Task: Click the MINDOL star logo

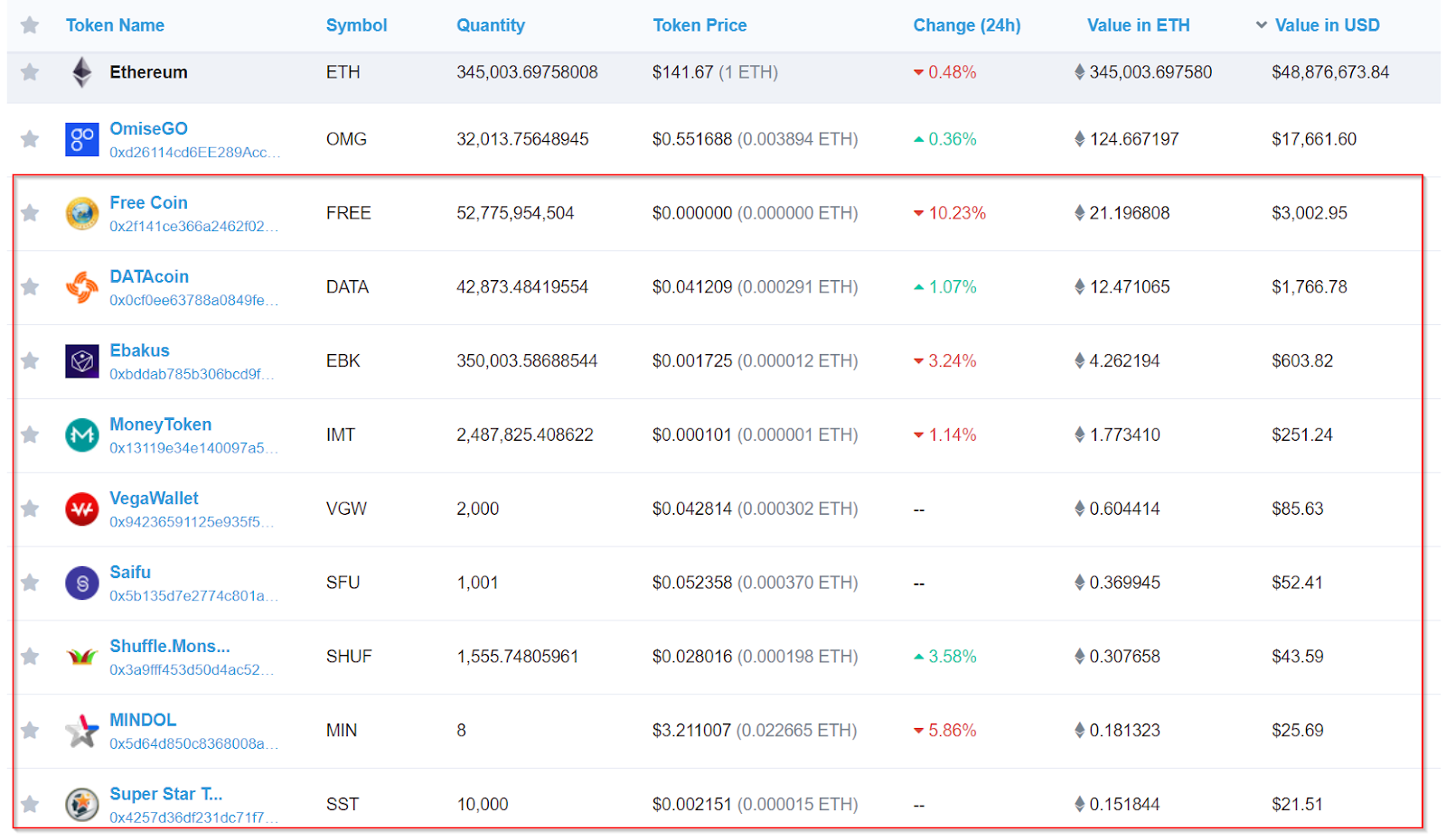Action: (x=82, y=732)
